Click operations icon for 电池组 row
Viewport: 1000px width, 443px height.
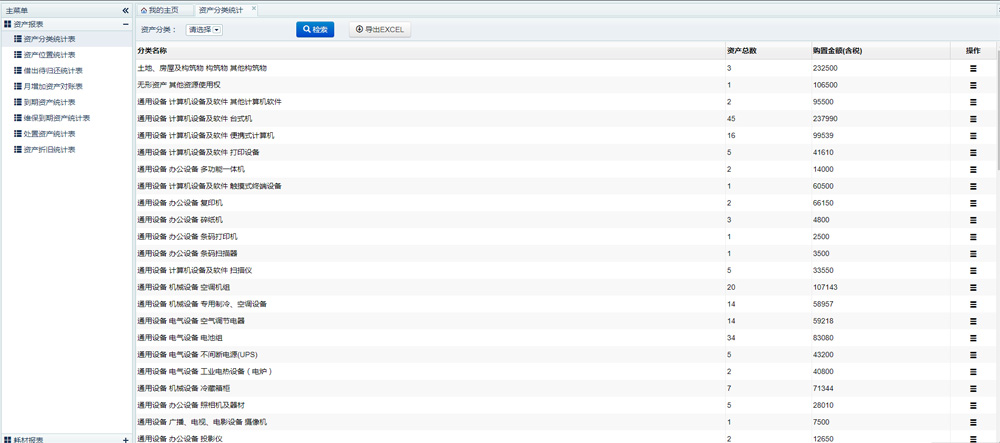pos(972,338)
